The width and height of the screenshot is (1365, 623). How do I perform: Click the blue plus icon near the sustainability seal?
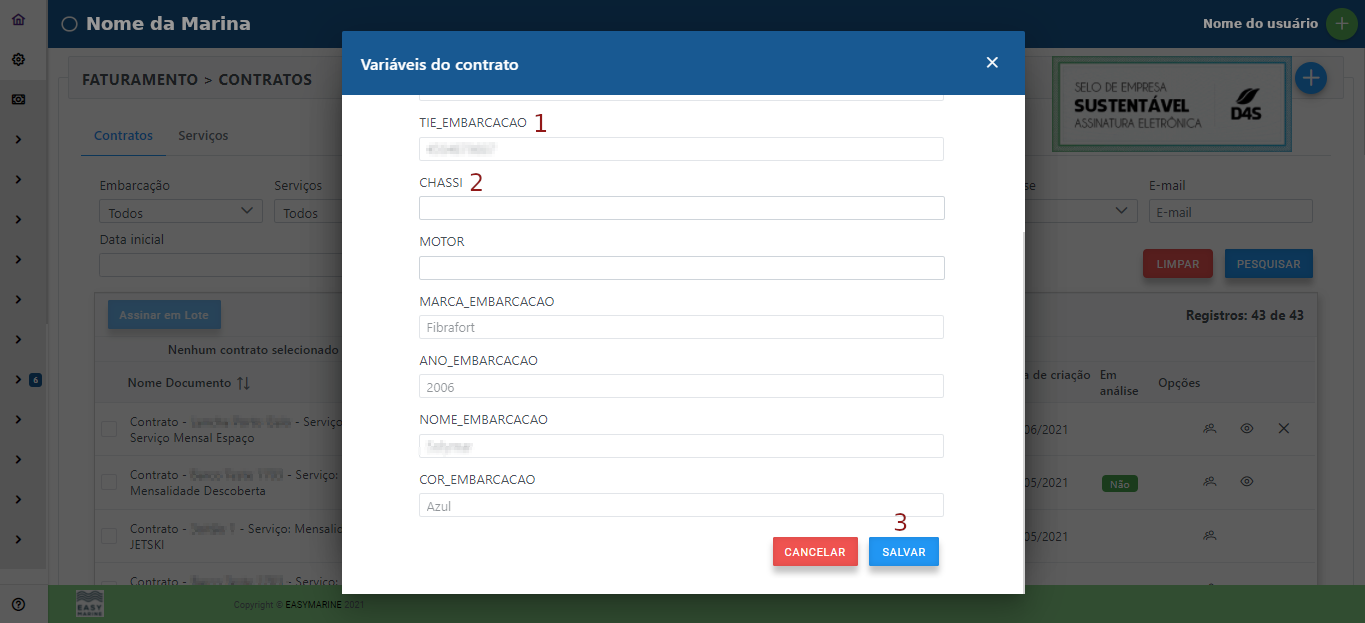[x=1310, y=77]
